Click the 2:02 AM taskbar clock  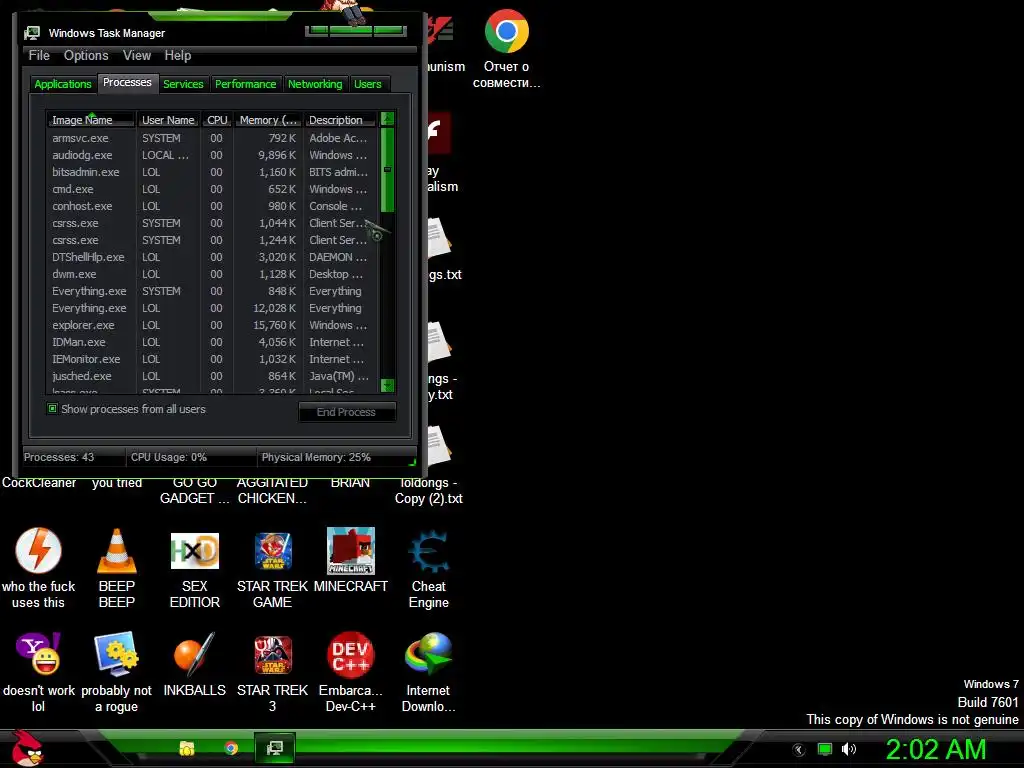[x=935, y=749]
